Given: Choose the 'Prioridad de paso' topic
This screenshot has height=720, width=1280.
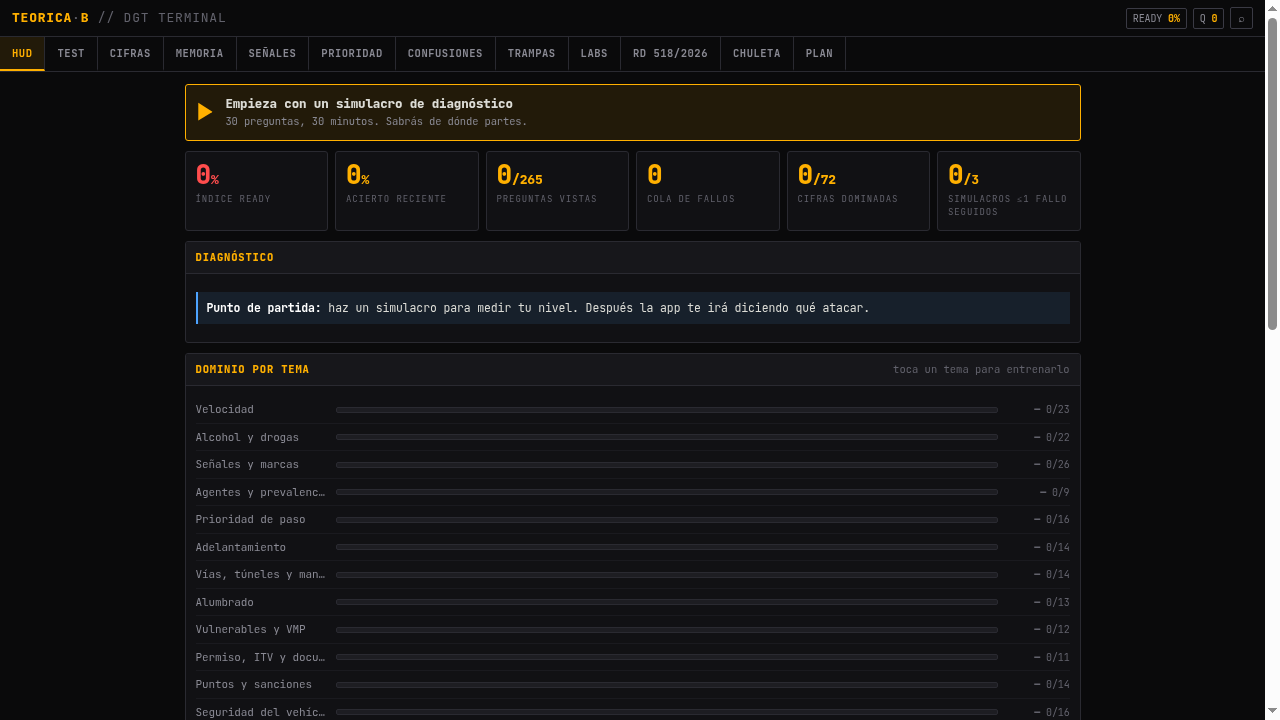Looking at the screenshot, I should pos(633,520).
